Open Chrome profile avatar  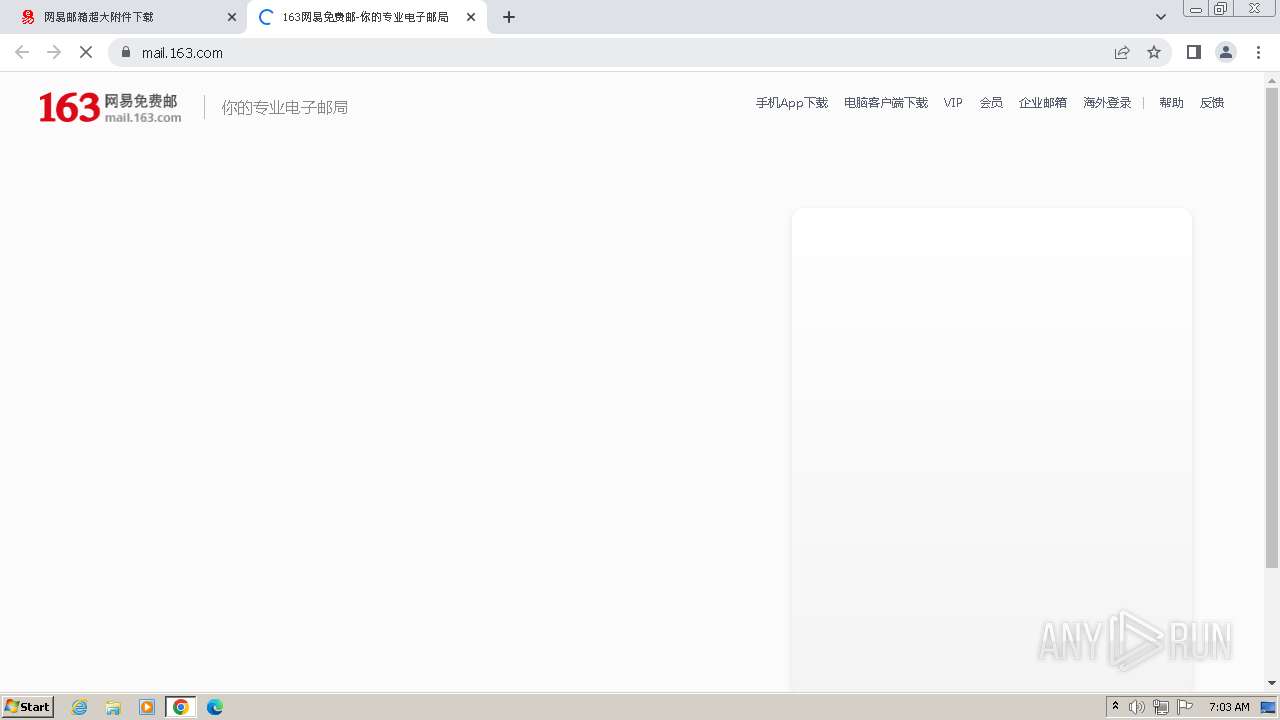pos(1226,52)
